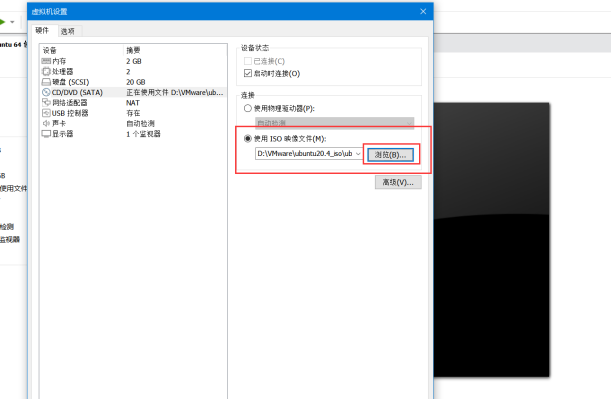Click the 自动检测 sound card summary
The width and height of the screenshot is (612, 400).
(141, 123)
